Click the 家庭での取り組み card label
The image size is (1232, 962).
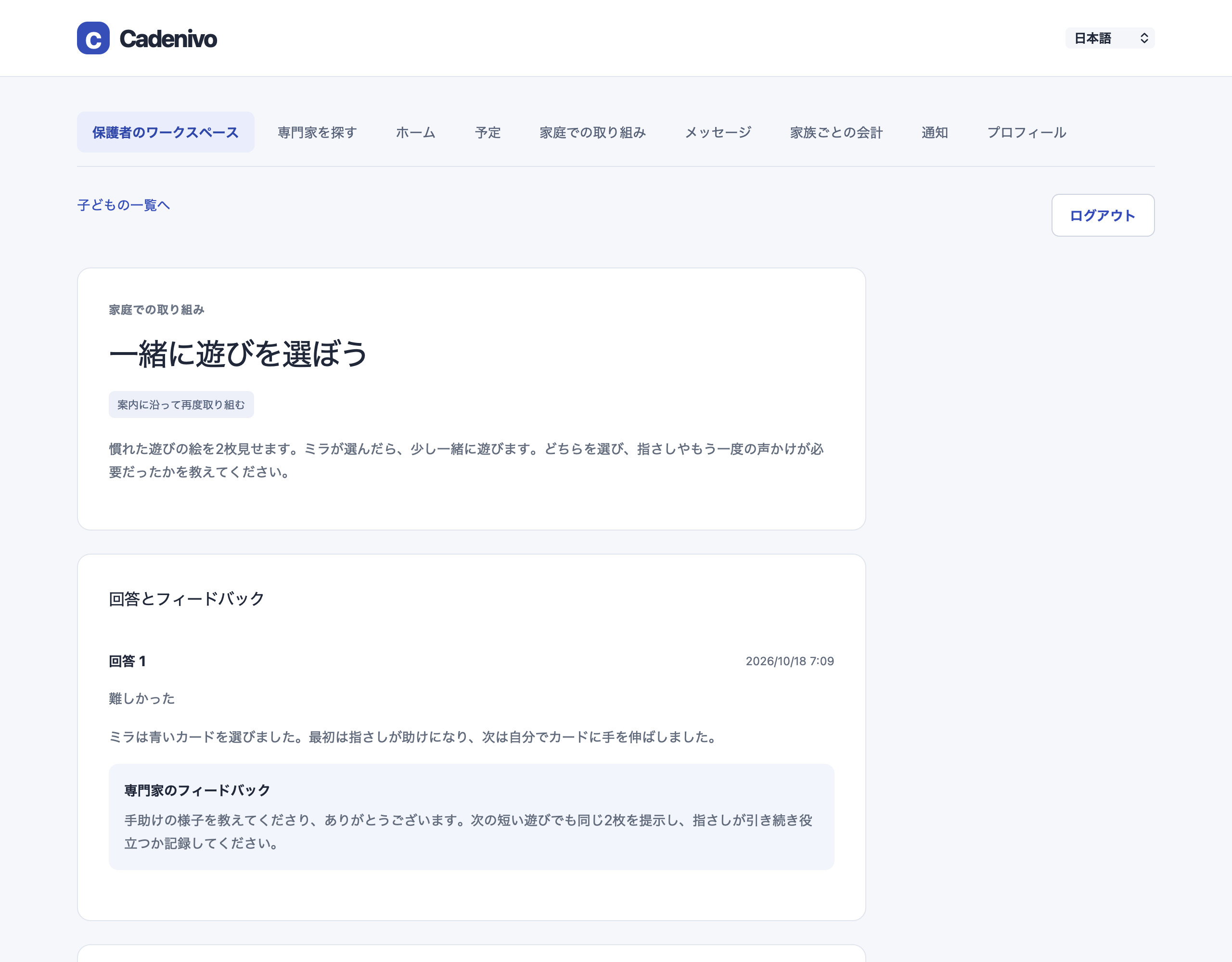pos(156,310)
